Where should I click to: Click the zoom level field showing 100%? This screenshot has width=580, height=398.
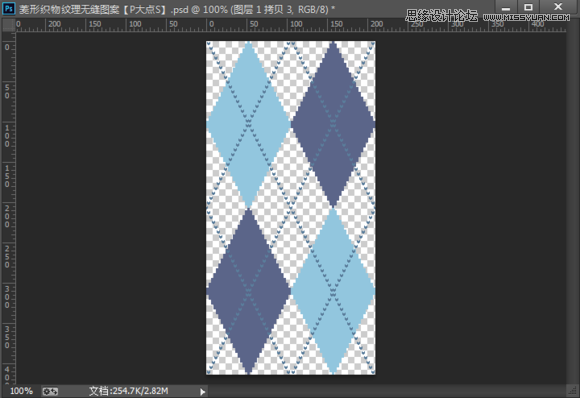pyautogui.click(x=21, y=391)
